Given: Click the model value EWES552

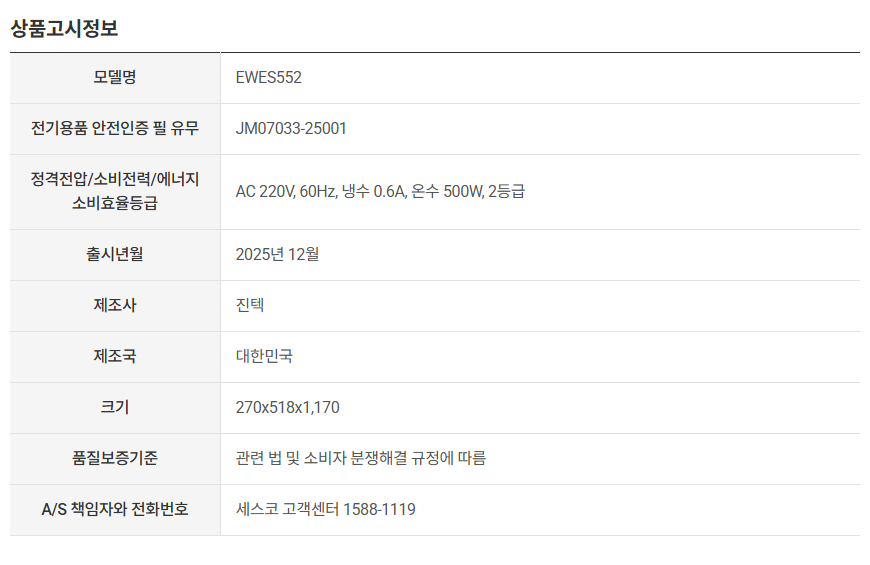Looking at the screenshot, I should coord(269,77).
